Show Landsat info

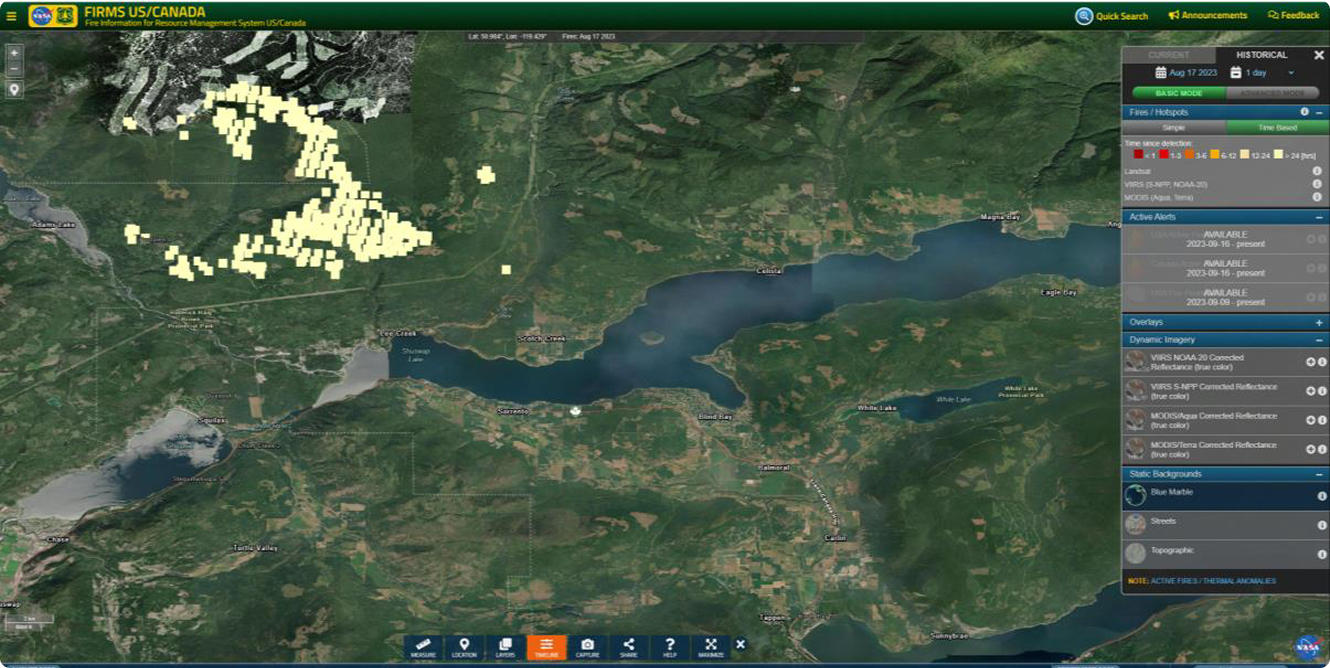point(1317,171)
